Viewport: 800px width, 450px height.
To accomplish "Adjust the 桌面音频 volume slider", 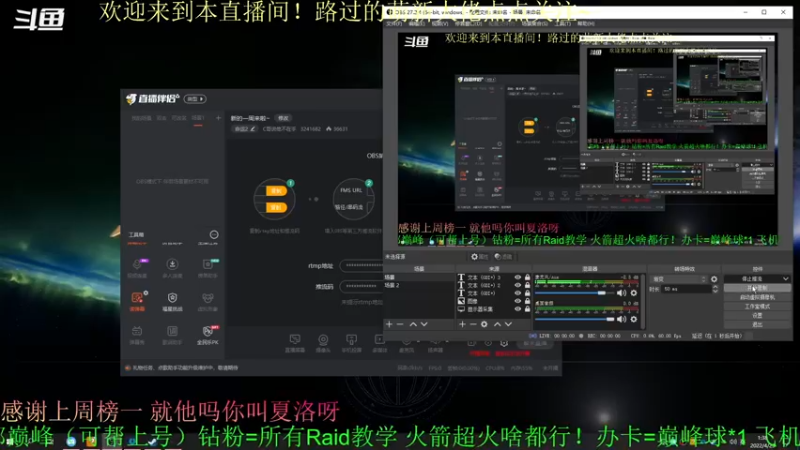I will point(574,319).
